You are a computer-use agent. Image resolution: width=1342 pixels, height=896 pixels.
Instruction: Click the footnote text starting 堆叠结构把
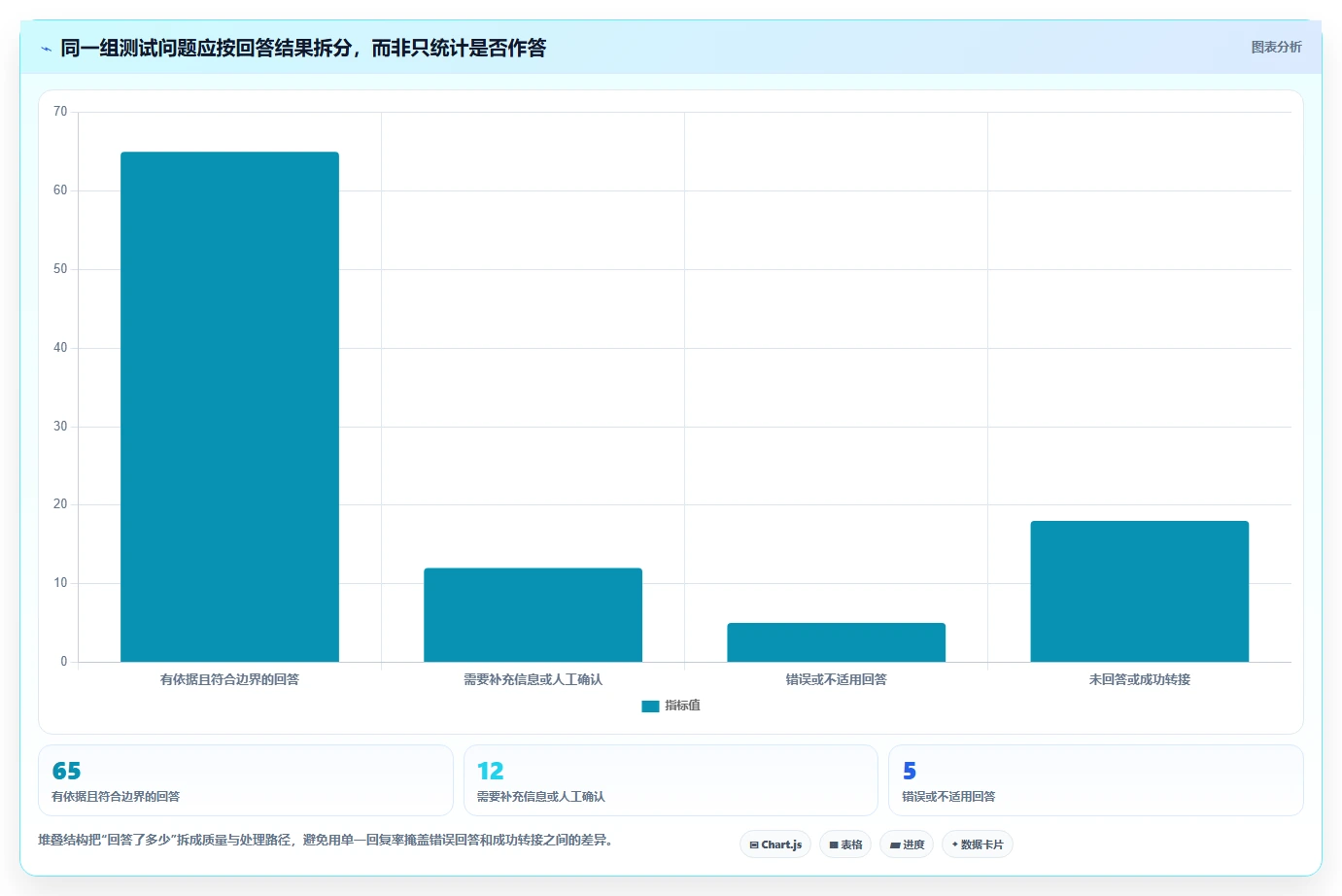tap(327, 840)
